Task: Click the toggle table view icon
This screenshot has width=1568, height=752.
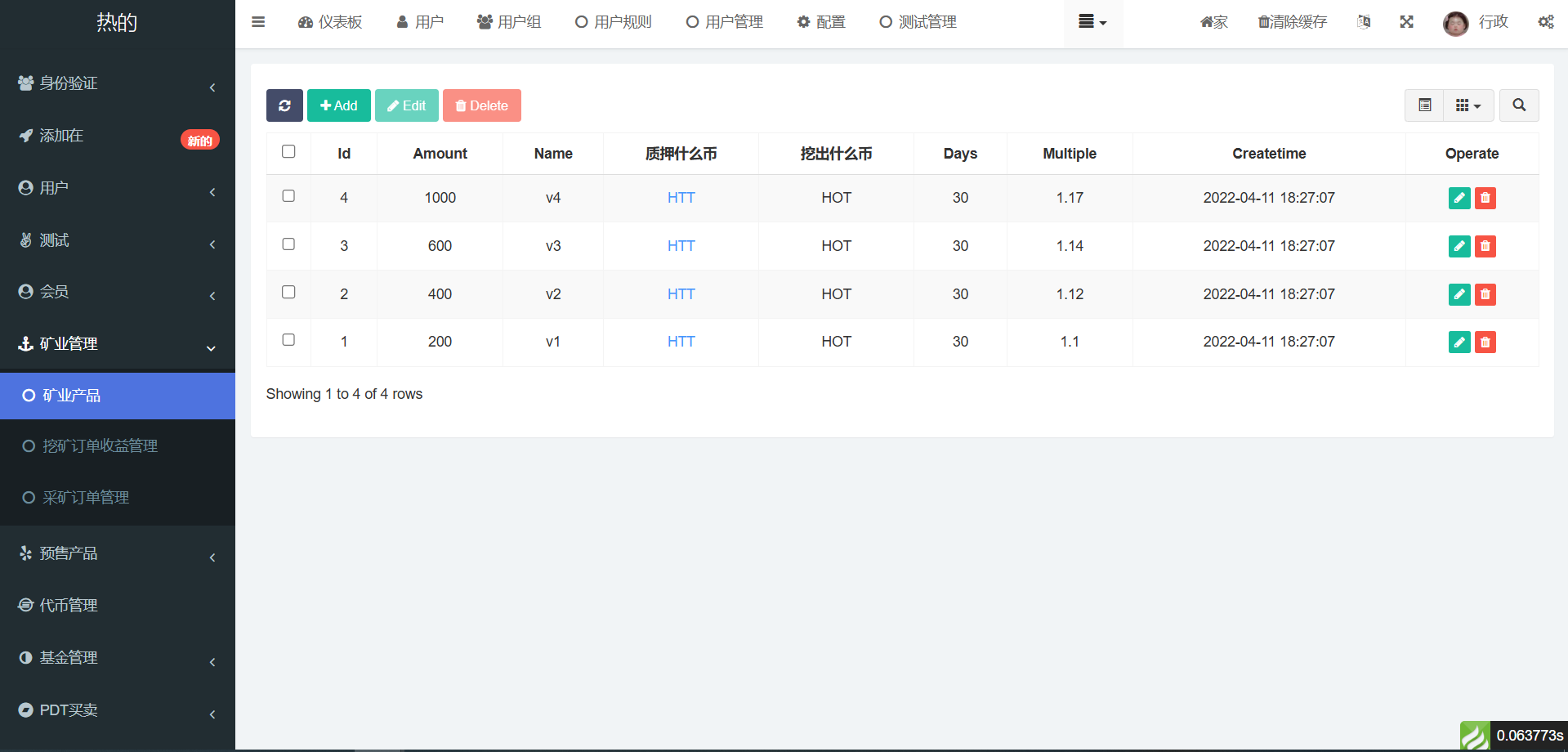Action: point(1424,105)
